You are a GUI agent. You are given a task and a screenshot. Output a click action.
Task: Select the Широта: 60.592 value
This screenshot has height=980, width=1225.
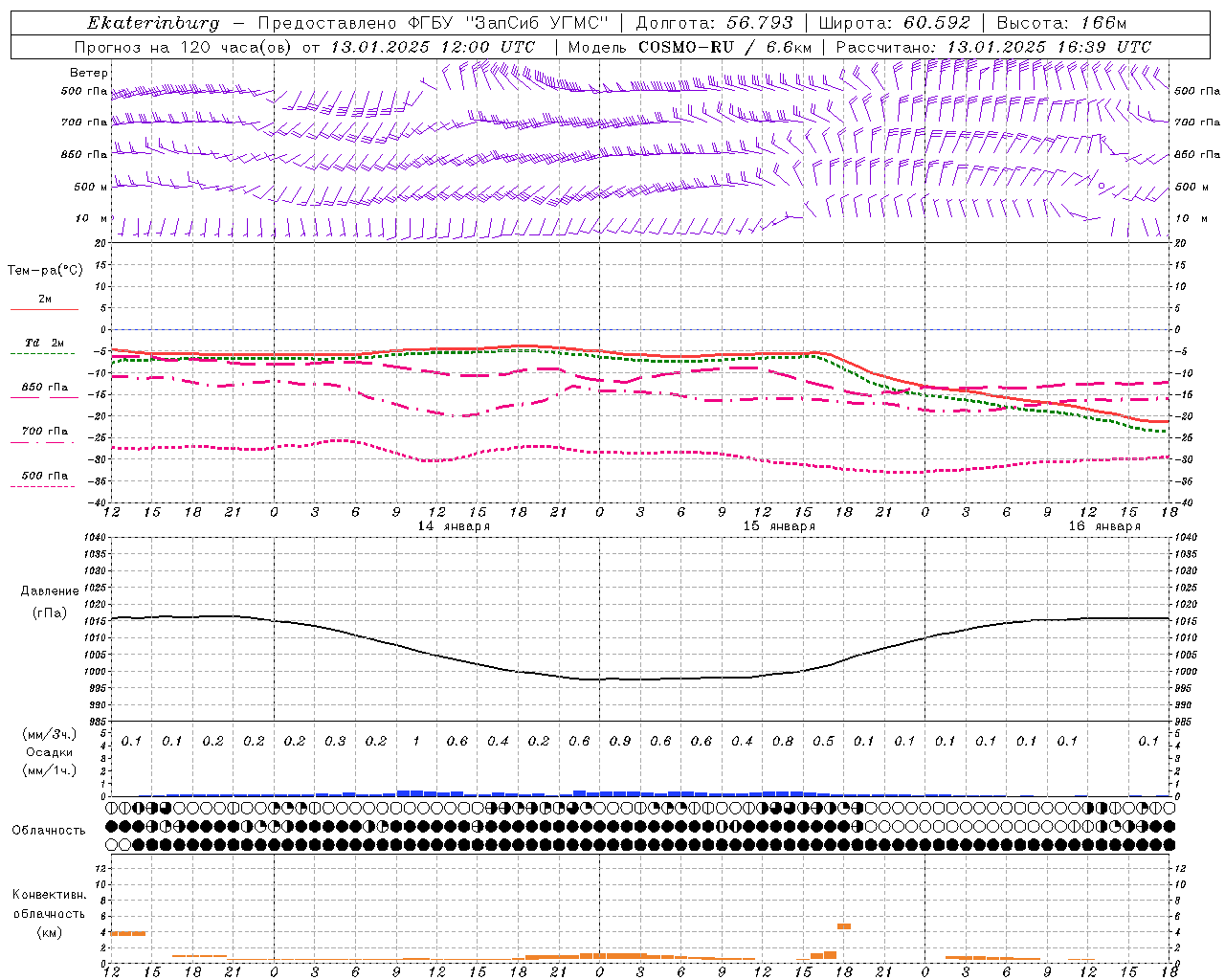894,23
